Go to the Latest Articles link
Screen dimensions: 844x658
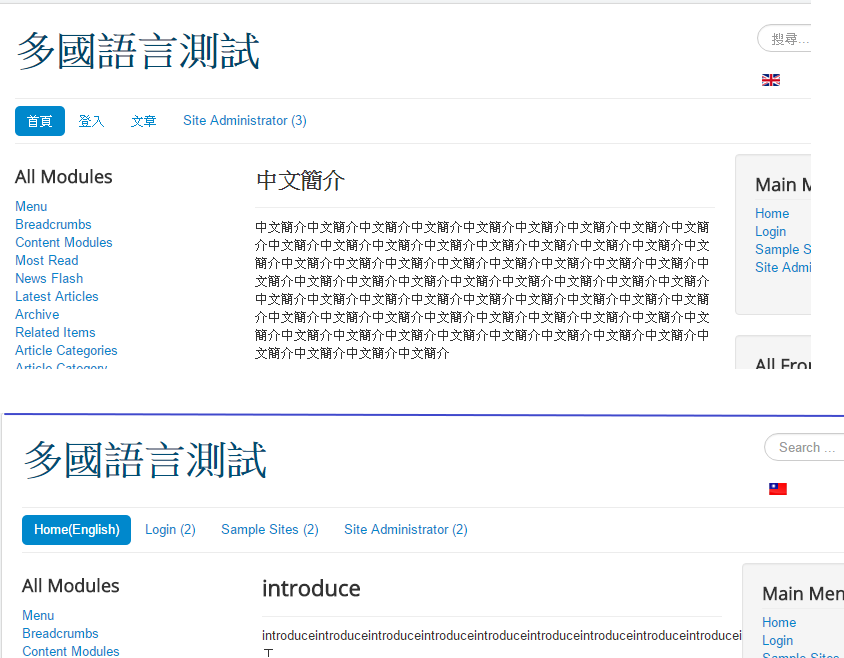(x=56, y=297)
